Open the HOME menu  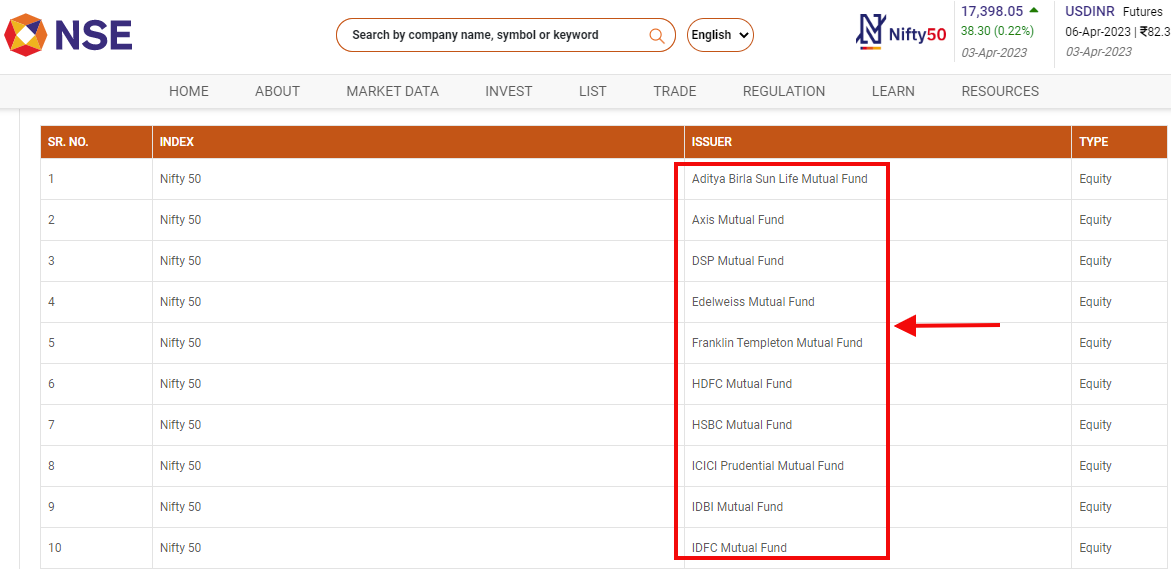(x=189, y=92)
